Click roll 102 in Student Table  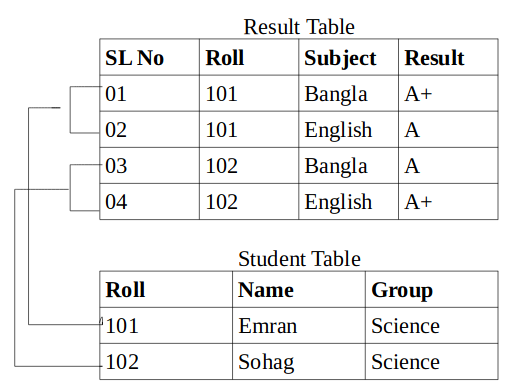point(166,362)
